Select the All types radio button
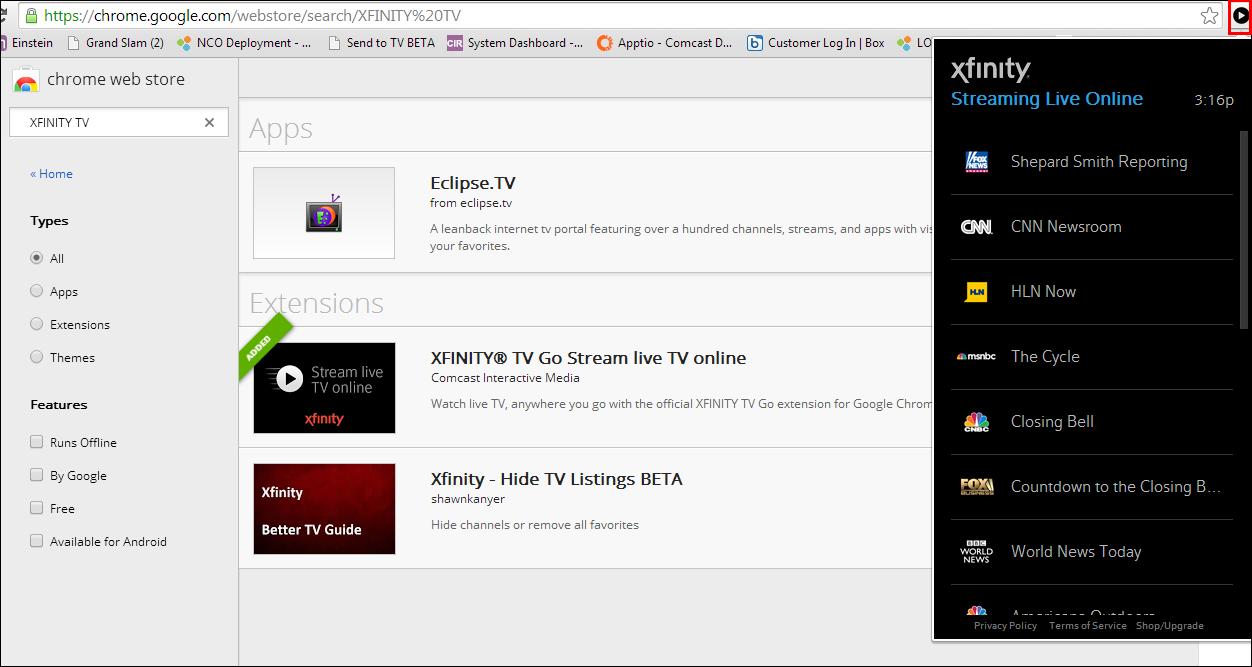1252x667 pixels. click(37, 258)
